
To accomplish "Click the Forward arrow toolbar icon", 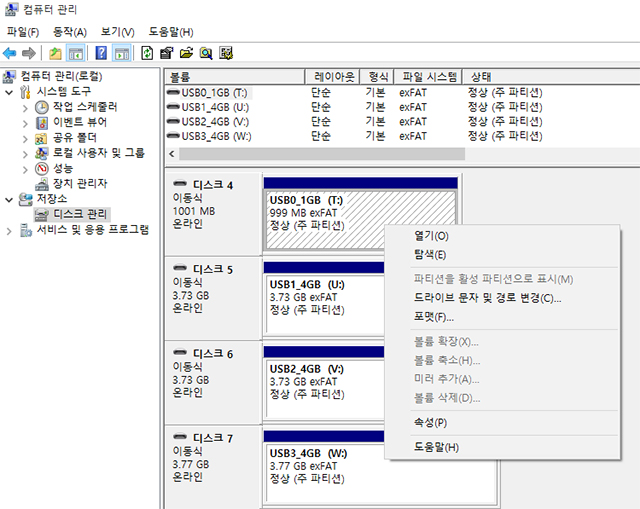I will pyautogui.click(x=29, y=53).
